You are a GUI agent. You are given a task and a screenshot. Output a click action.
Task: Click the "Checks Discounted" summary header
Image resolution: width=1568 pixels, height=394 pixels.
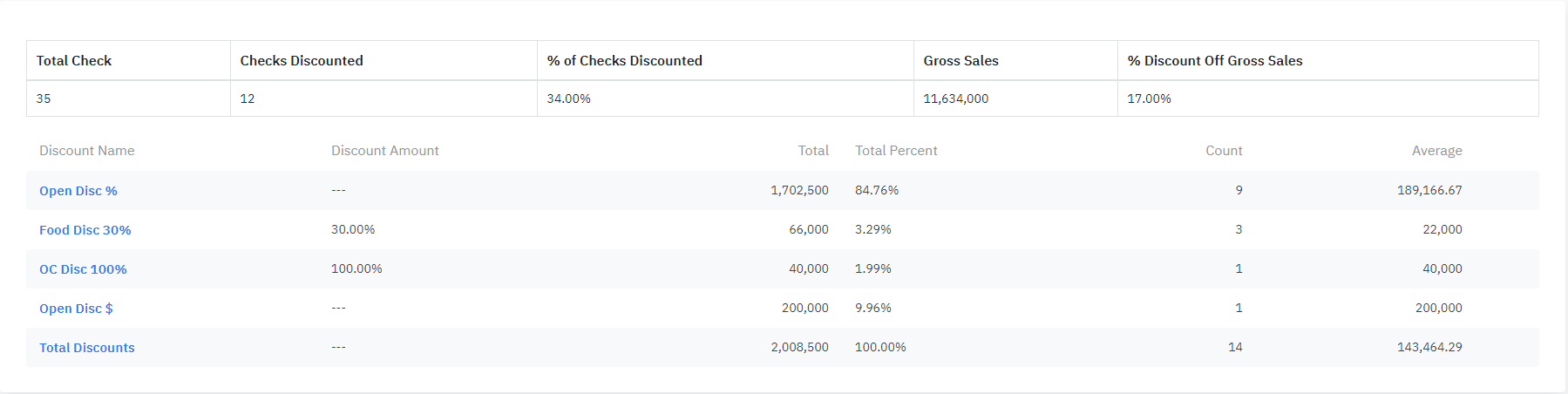[x=302, y=61]
